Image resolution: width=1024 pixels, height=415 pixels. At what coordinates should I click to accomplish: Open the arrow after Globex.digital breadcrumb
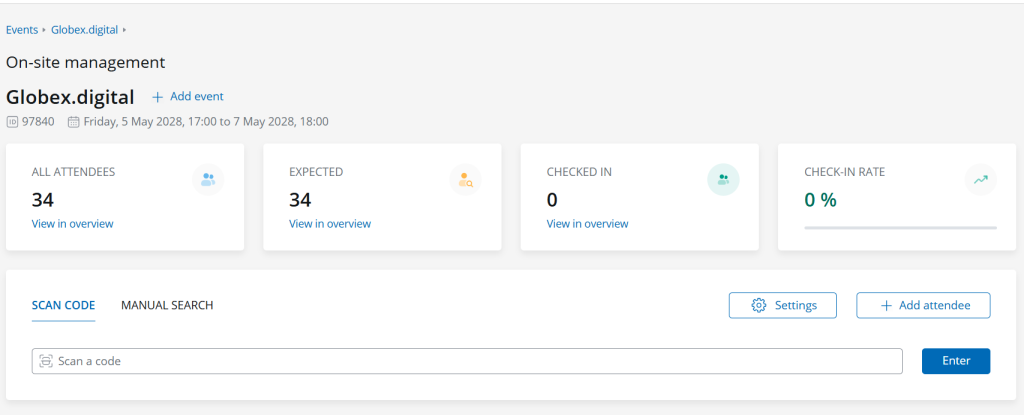pos(124,31)
